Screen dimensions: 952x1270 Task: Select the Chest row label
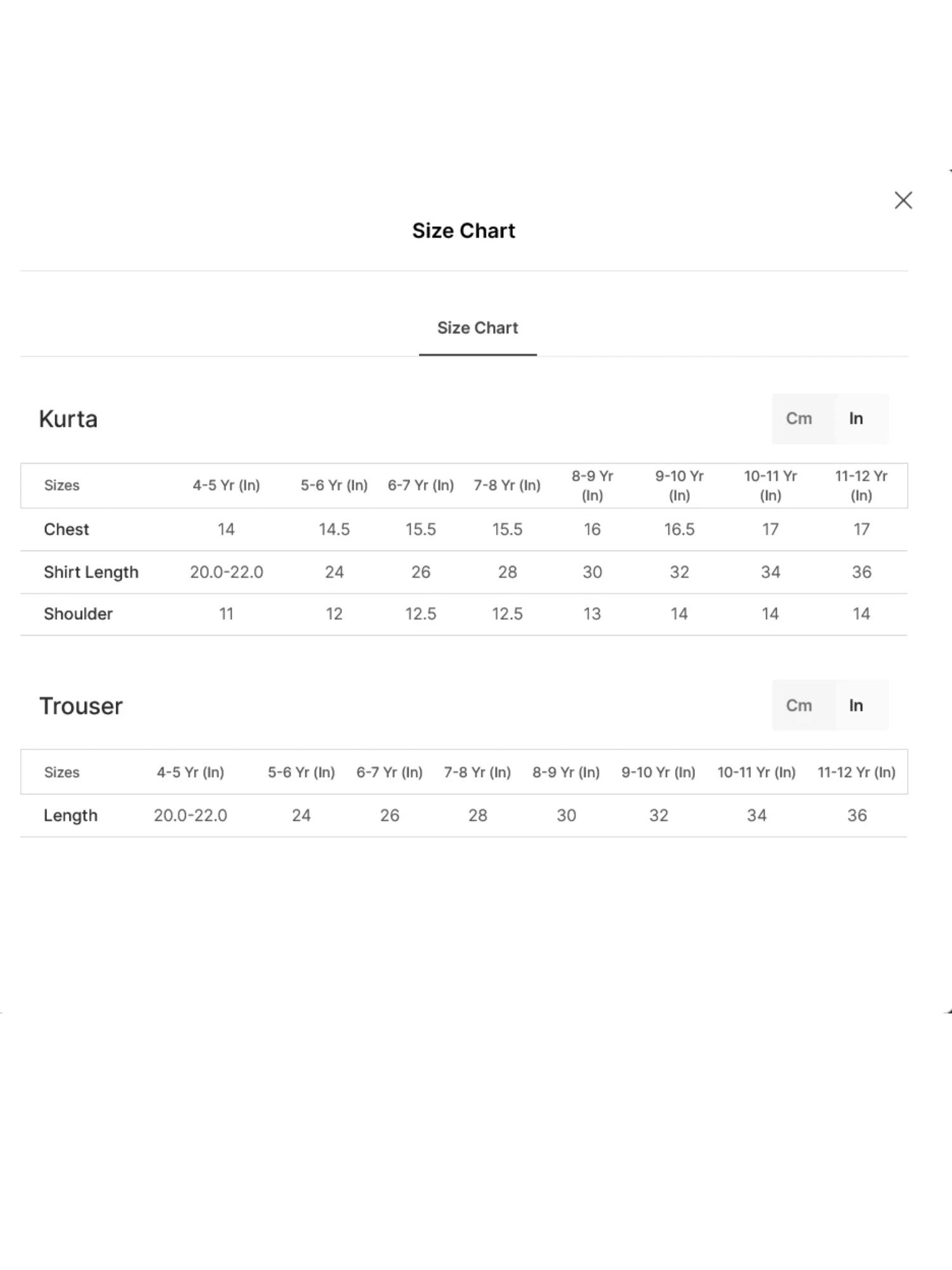(x=67, y=530)
